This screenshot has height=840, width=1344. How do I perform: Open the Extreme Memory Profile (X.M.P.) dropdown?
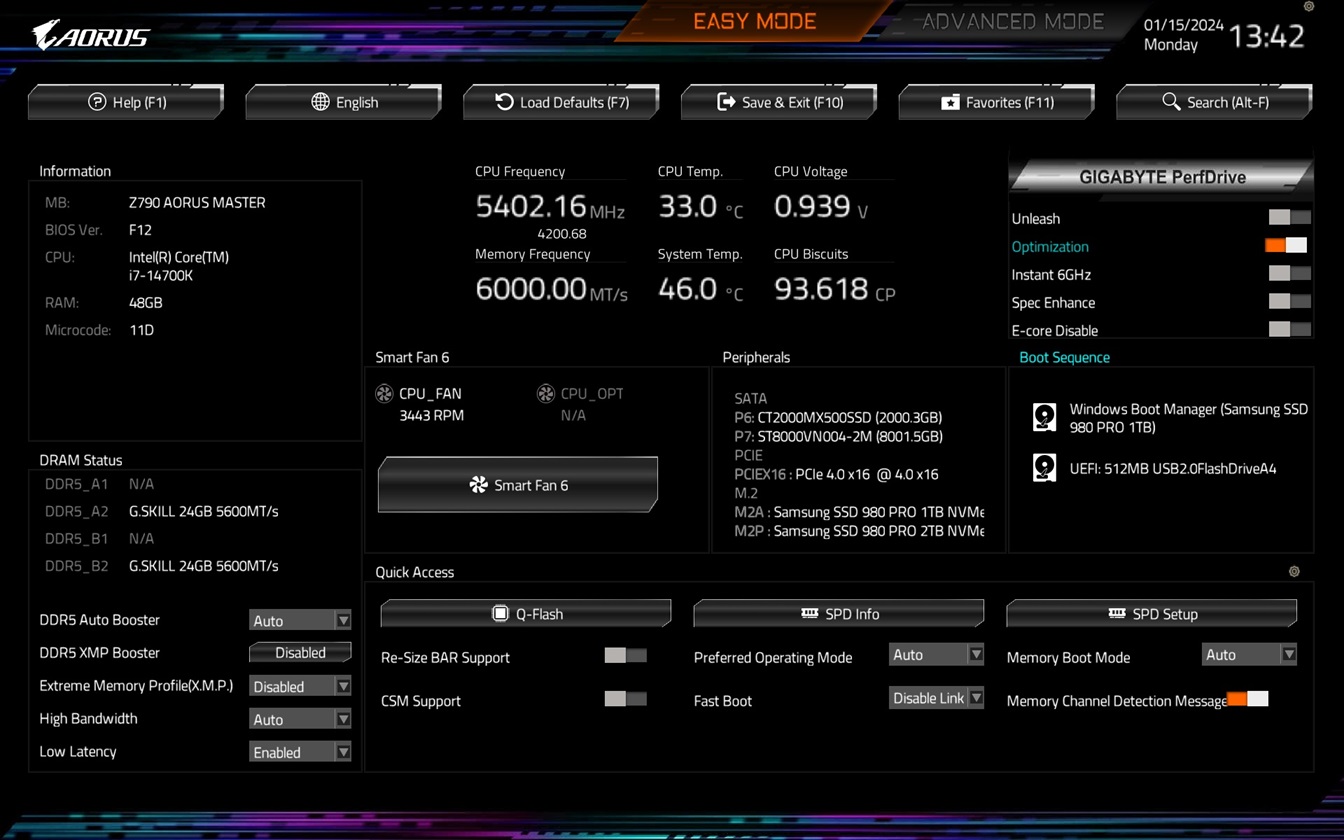[300, 686]
